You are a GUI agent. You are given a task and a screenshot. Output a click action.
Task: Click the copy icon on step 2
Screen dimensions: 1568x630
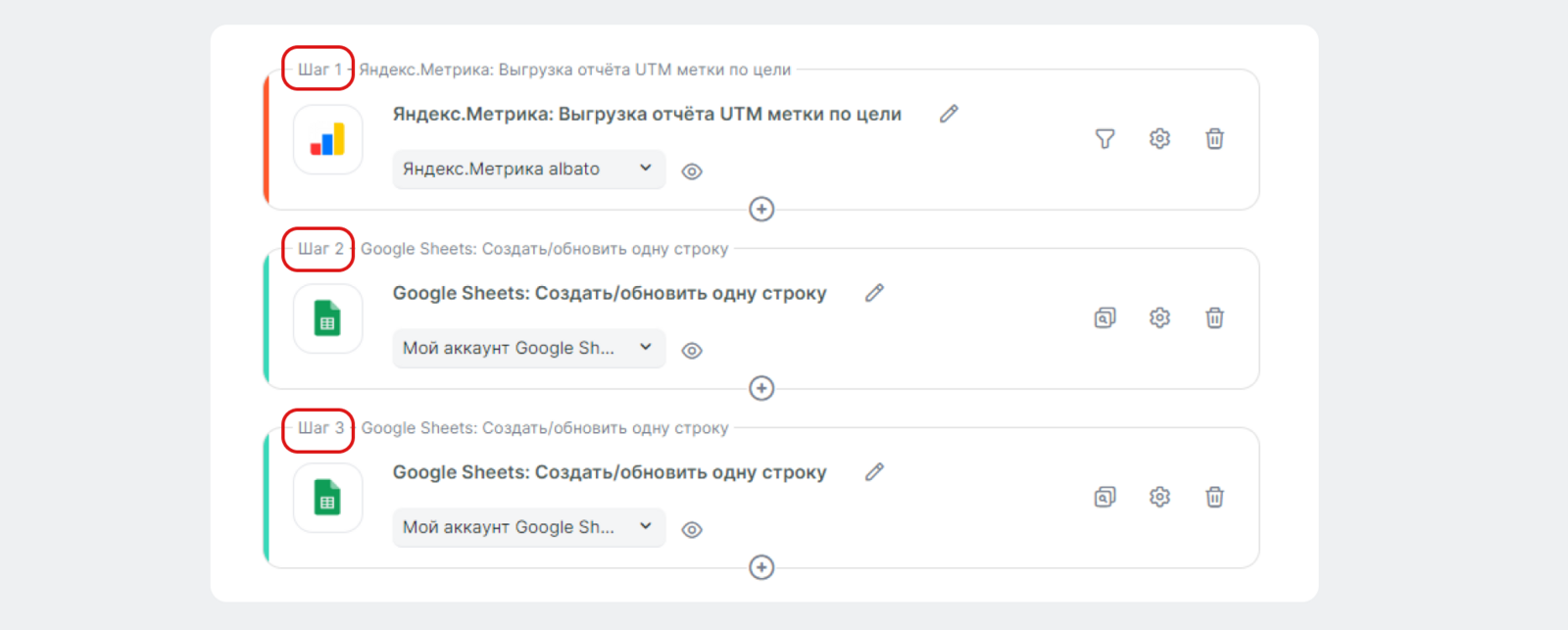pos(1104,318)
